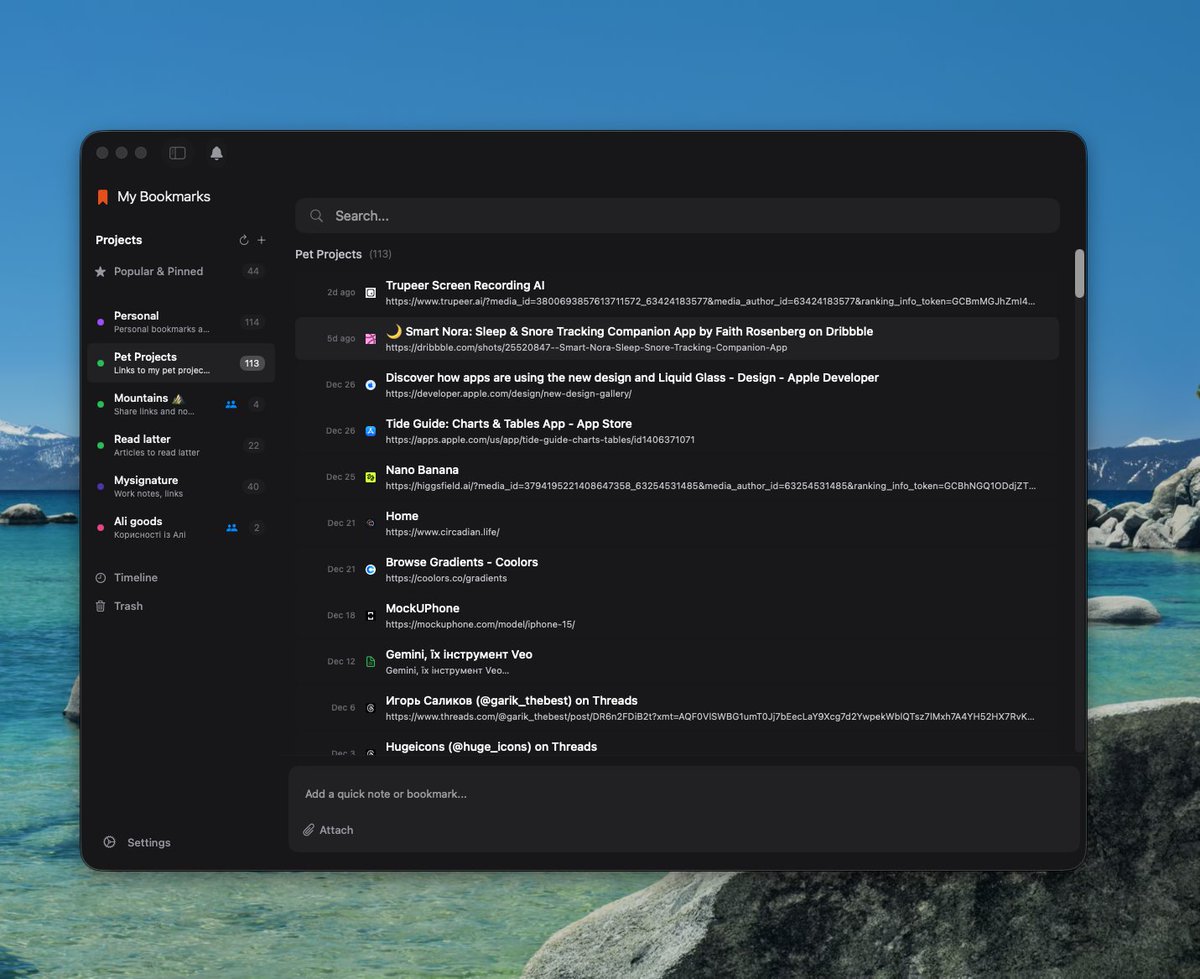1200x979 pixels.
Task: Open Browse Gradients - Coolors bookmark
Action: coord(676,569)
